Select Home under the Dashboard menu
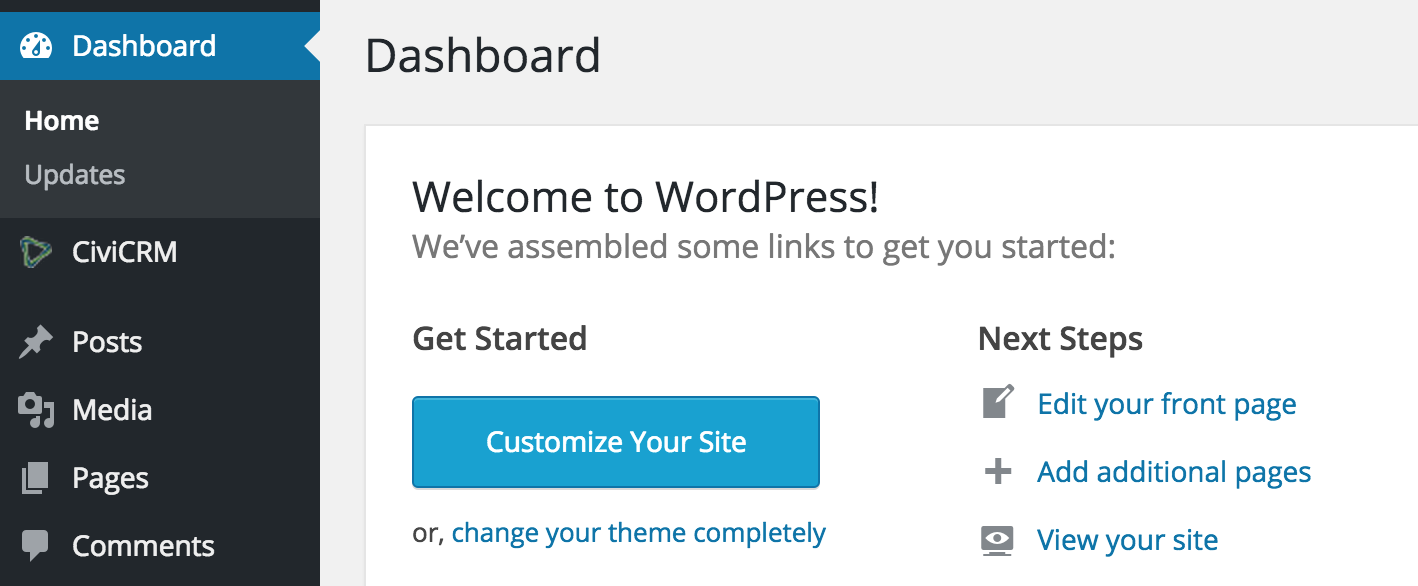This screenshot has width=1418, height=586. (x=61, y=120)
